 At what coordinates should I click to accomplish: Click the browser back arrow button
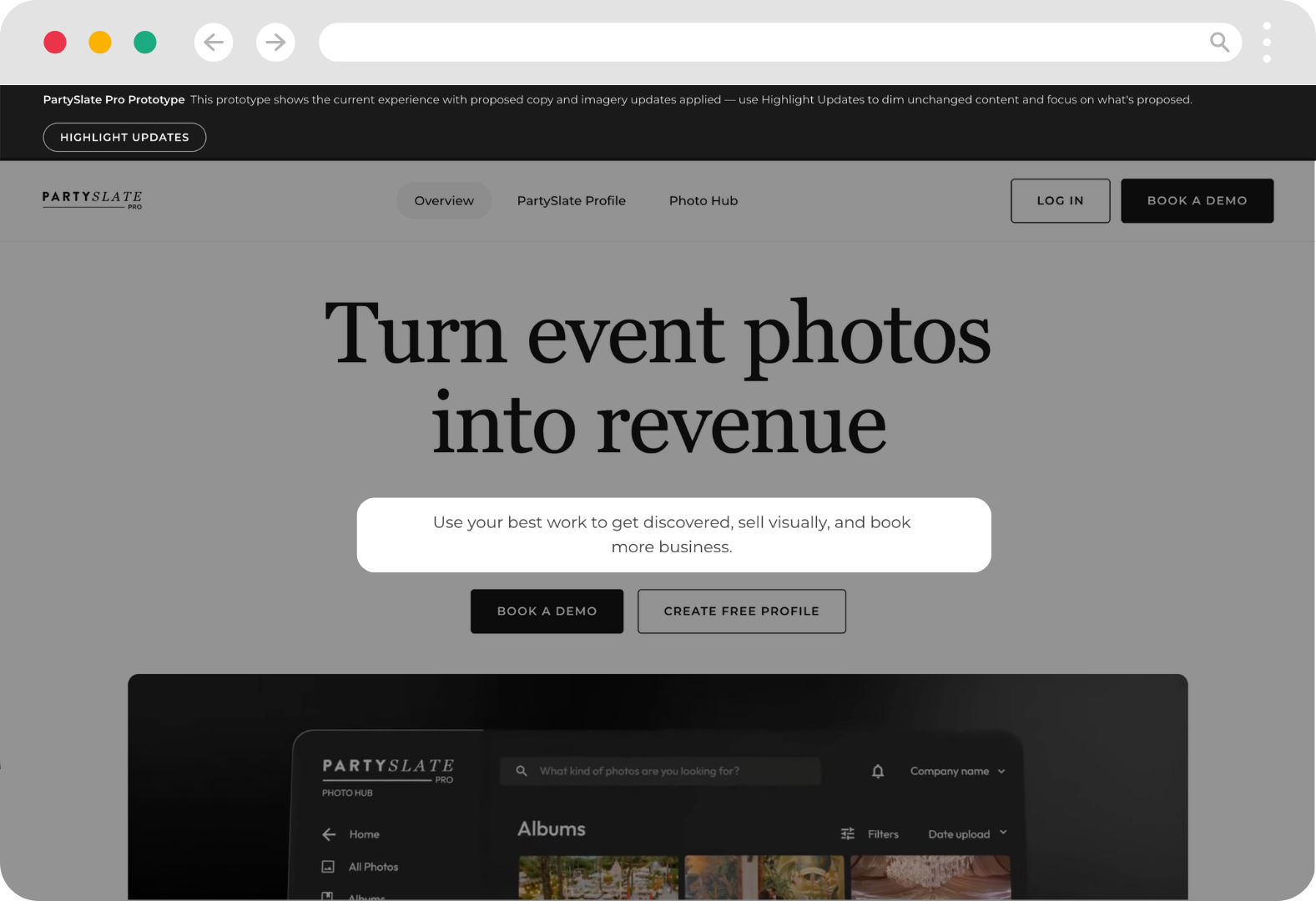pos(214,42)
